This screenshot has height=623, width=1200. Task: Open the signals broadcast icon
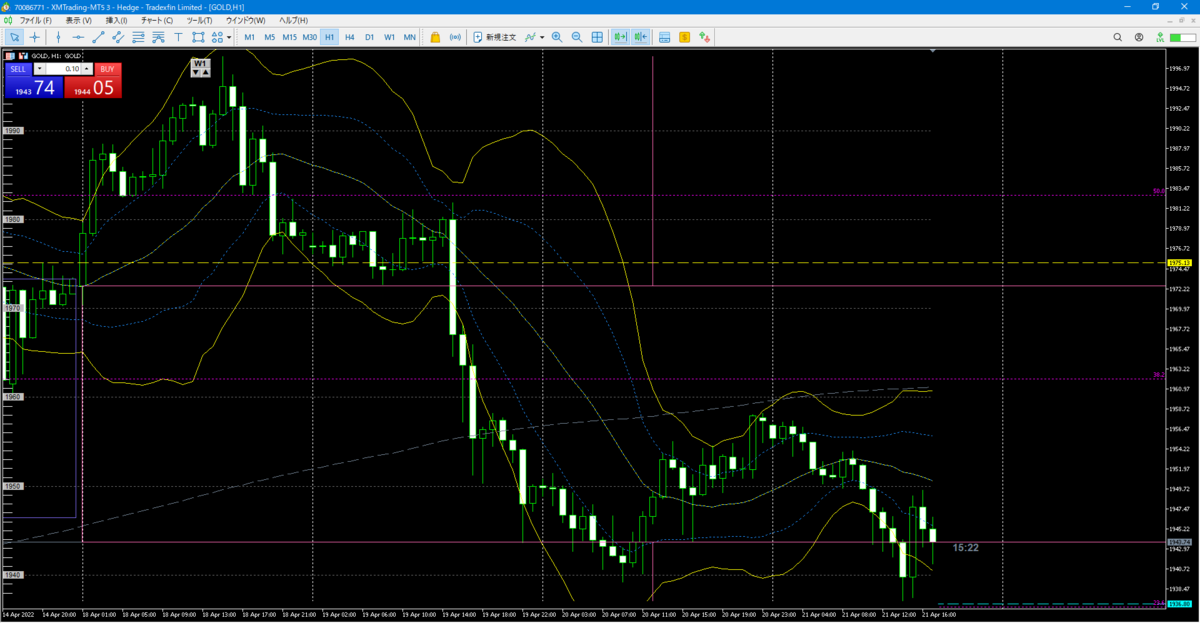(456, 37)
